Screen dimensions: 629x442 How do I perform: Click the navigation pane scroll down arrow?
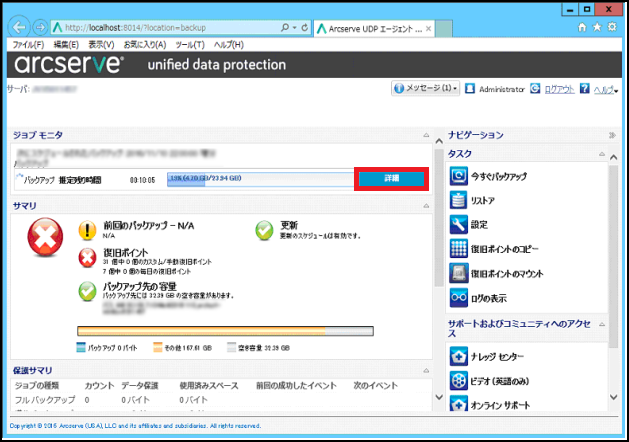click(613, 397)
